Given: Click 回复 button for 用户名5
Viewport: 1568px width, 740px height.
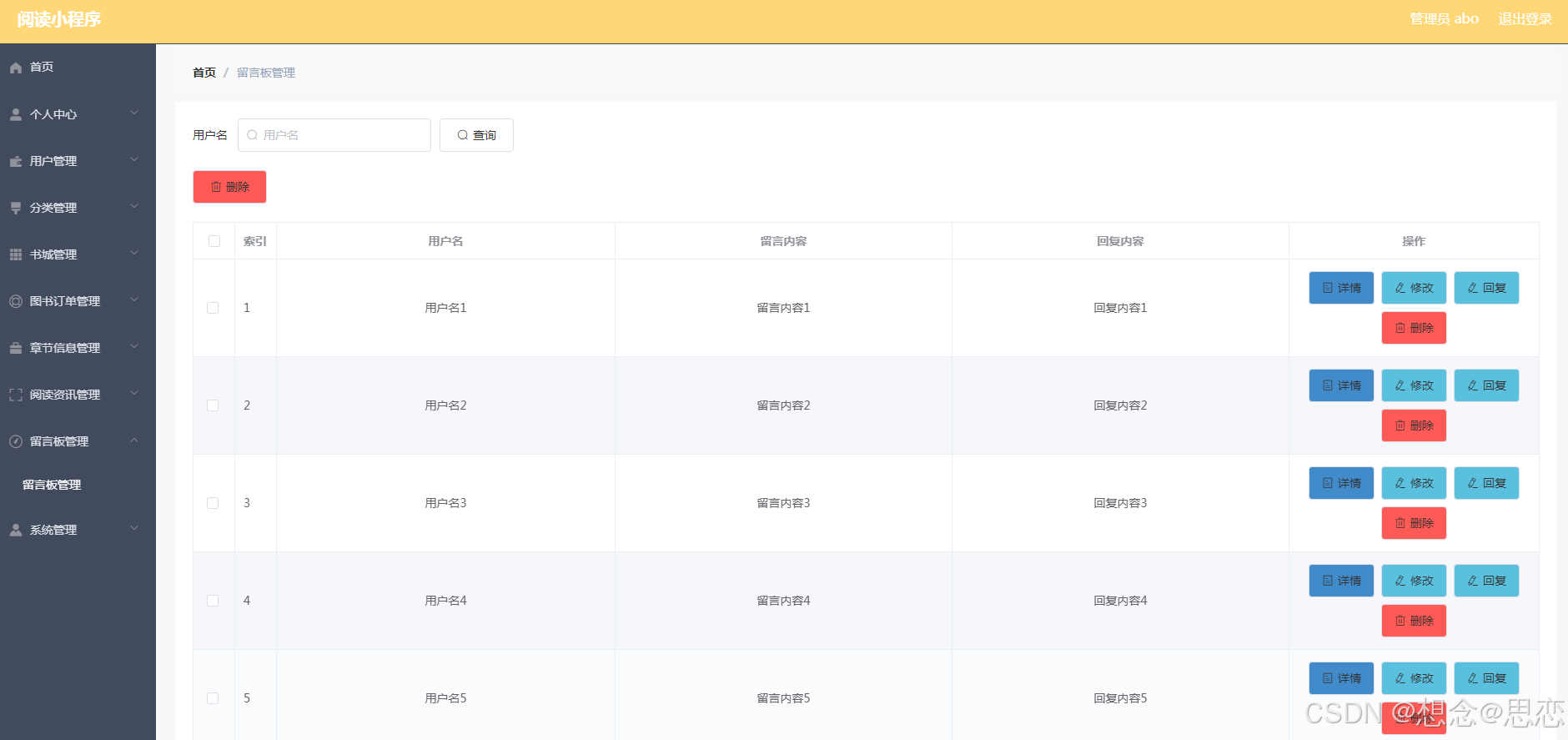Looking at the screenshot, I should coord(1486,678).
